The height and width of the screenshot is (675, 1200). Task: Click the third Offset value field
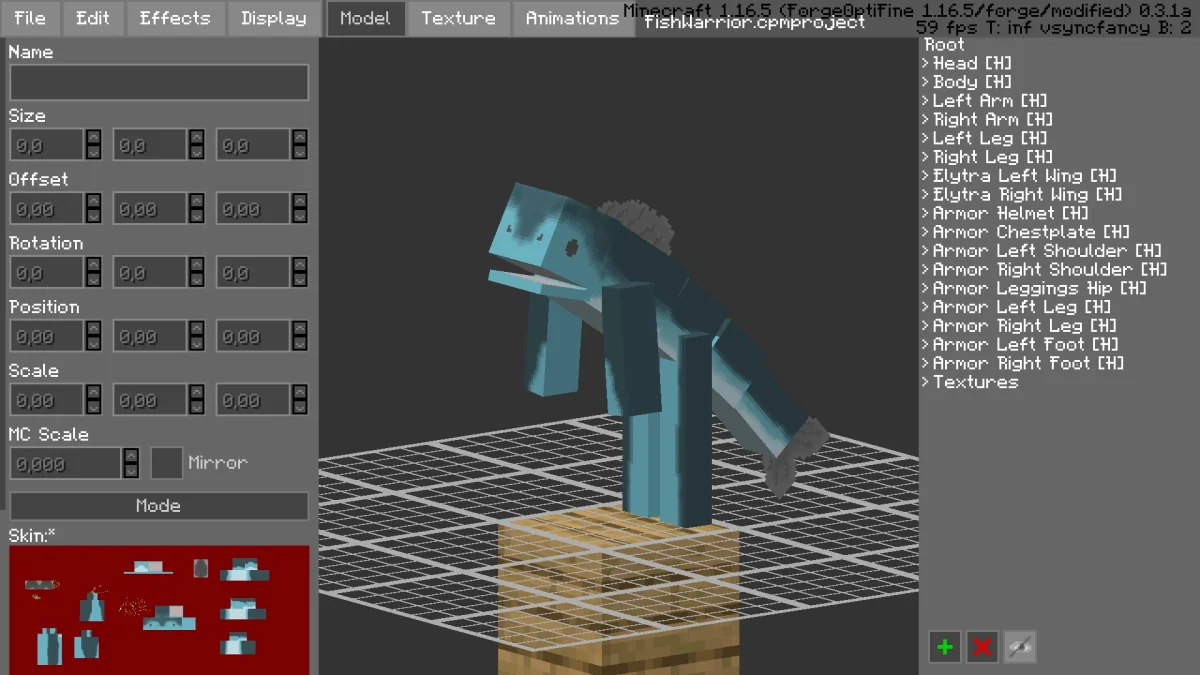(253, 209)
